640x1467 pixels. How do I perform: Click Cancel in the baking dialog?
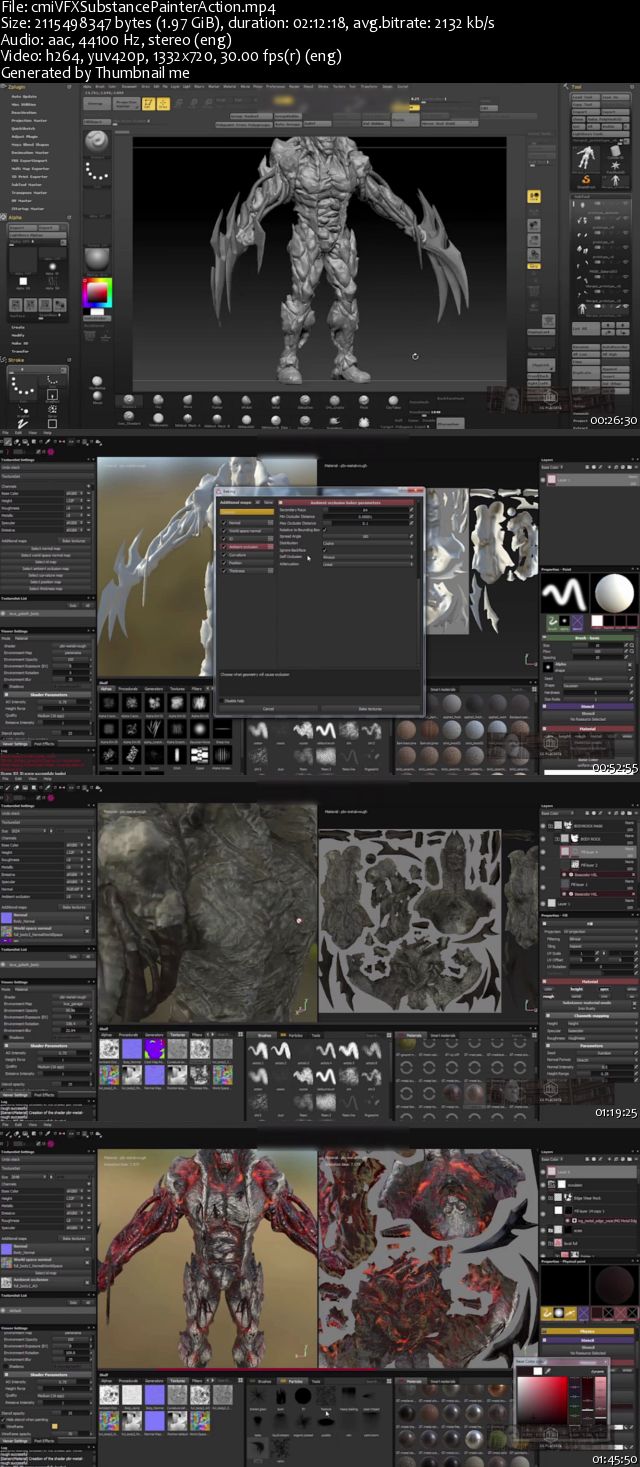point(268,708)
